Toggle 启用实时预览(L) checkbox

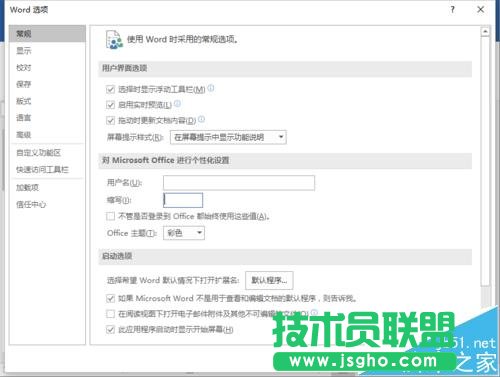point(110,105)
